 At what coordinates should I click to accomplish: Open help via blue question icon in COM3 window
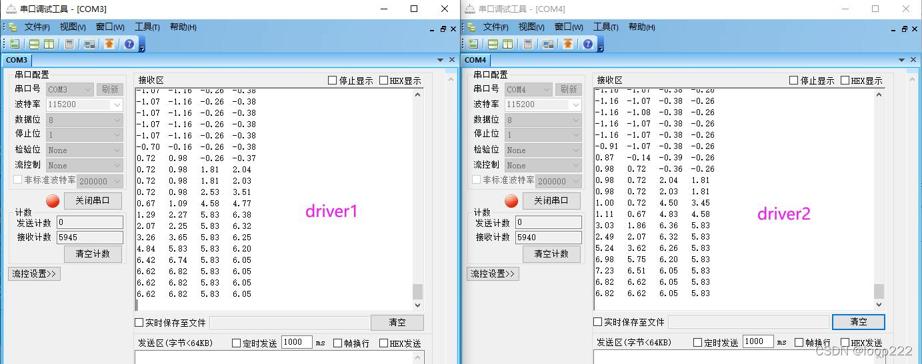pos(129,44)
